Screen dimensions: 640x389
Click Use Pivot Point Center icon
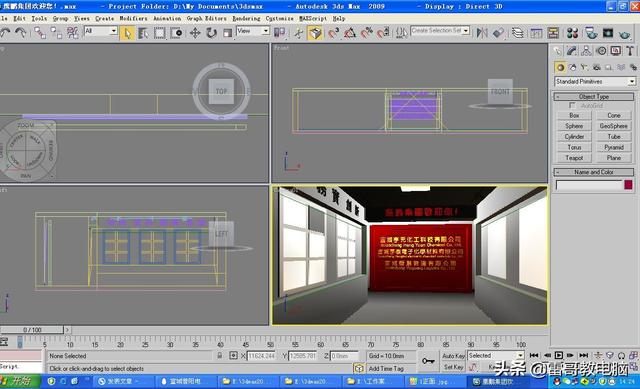point(280,33)
